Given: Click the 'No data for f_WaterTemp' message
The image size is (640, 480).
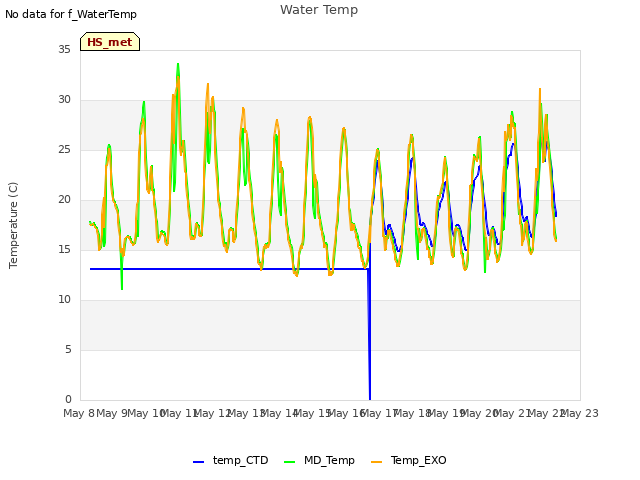Looking at the screenshot, I should tap(71, 14).
